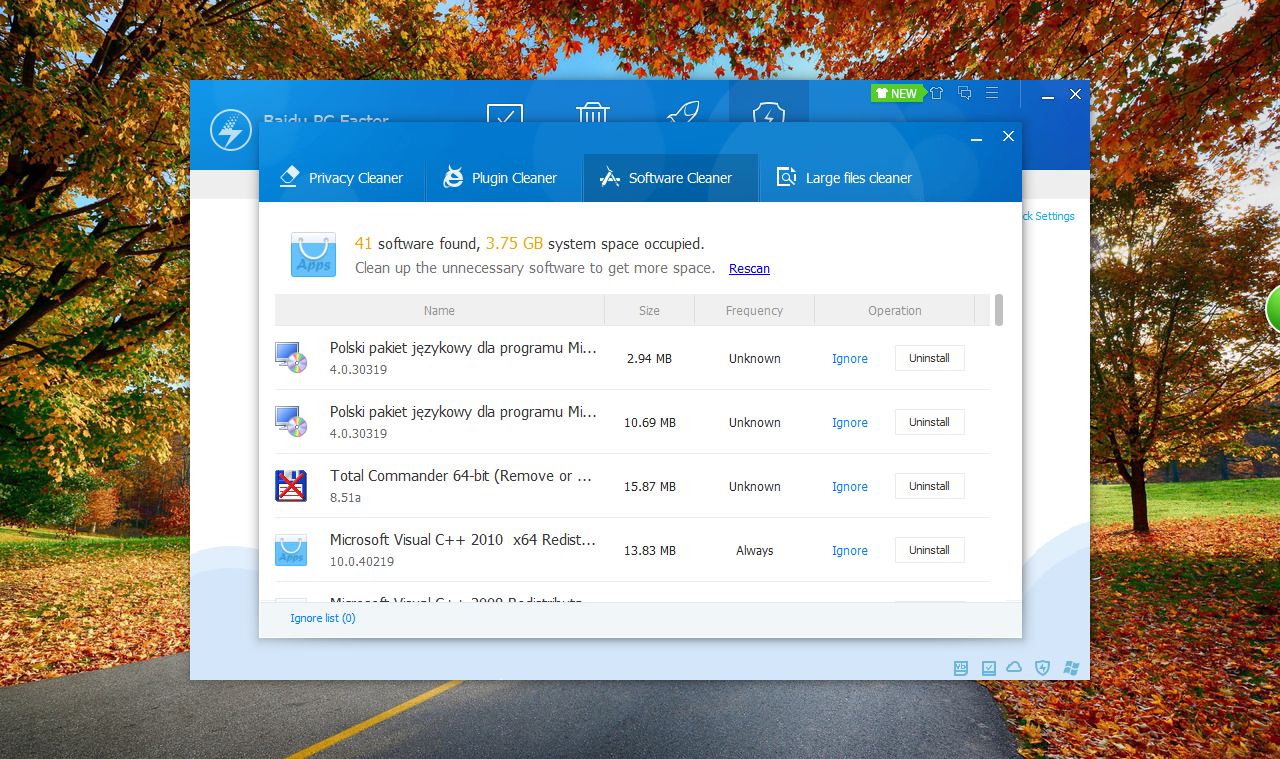The image size is (1280, 759).
Task: Click icon of 10.69 MB Polski pakiet entry
Action: [291, 422]
